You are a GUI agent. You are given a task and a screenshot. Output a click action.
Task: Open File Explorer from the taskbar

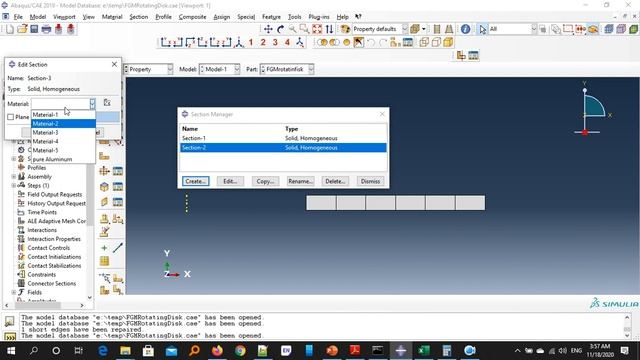coord(125,351)
